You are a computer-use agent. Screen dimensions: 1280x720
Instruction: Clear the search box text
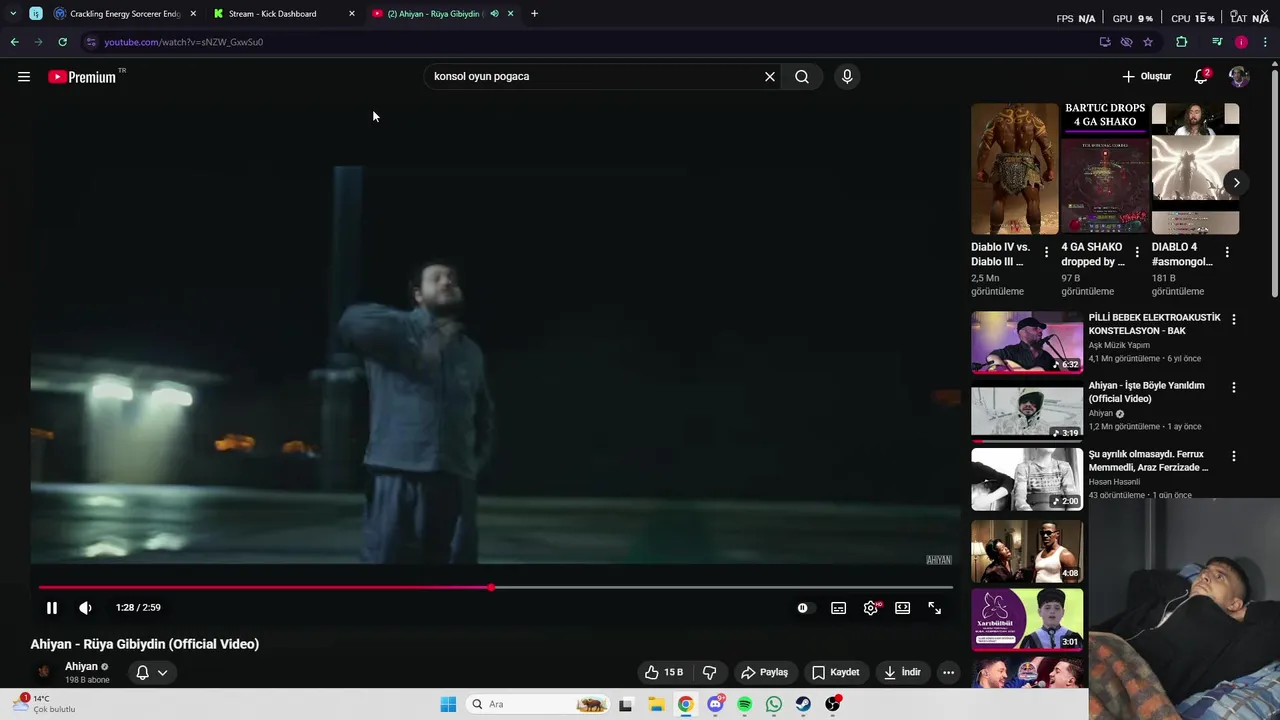pyautogui.click(x=770, y=77)
